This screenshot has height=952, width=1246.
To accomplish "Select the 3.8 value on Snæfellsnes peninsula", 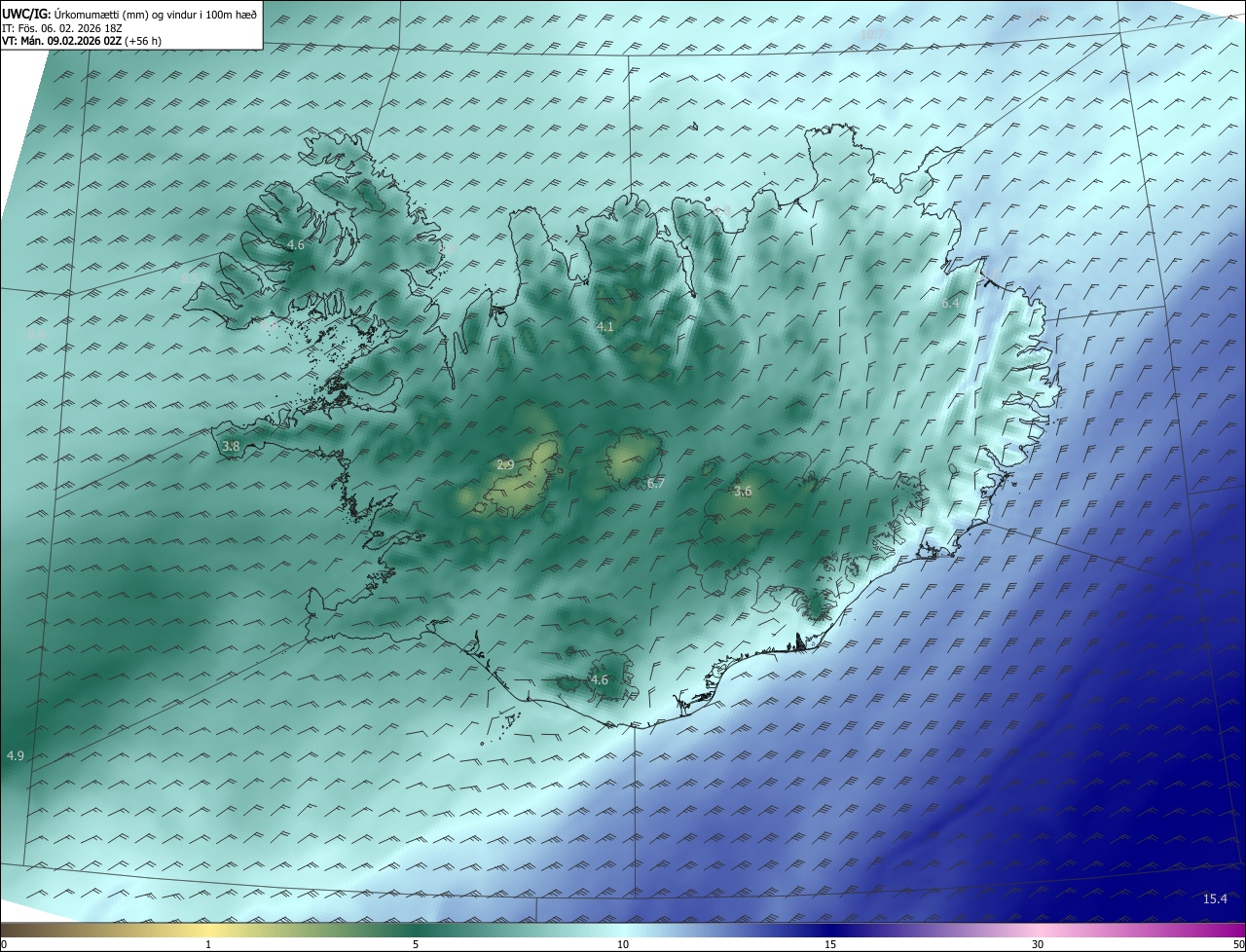I will [231, 447].
